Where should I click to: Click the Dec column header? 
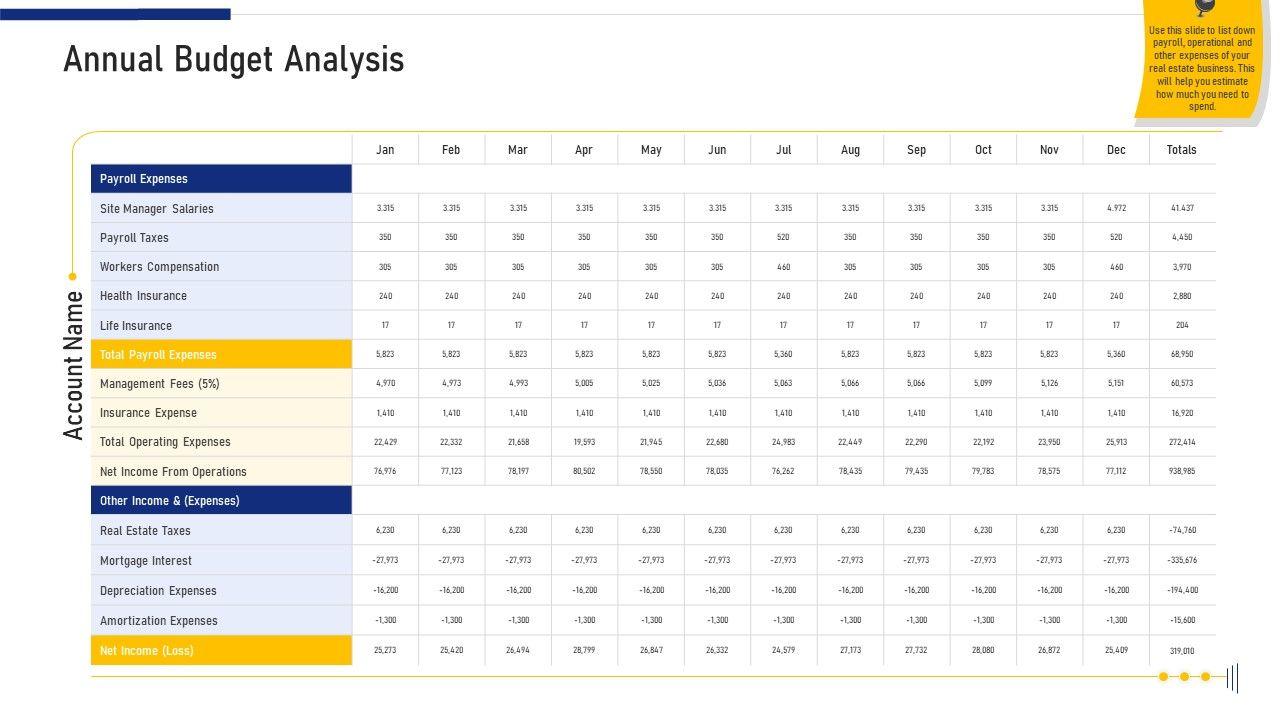click(1116, 150)
